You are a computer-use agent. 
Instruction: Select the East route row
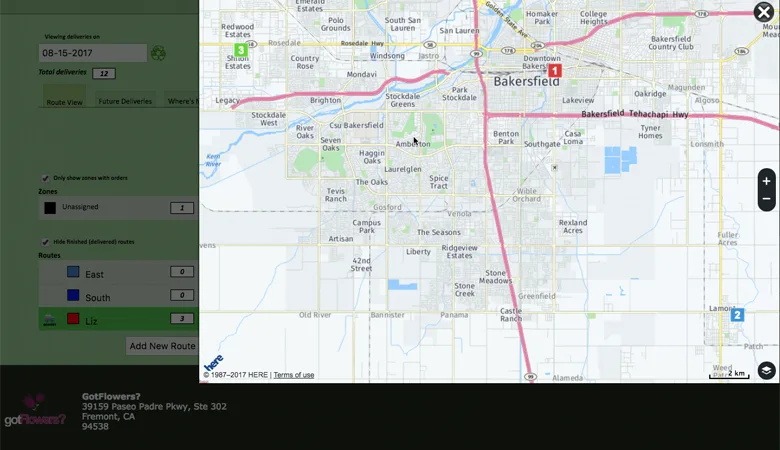(118, 272)
